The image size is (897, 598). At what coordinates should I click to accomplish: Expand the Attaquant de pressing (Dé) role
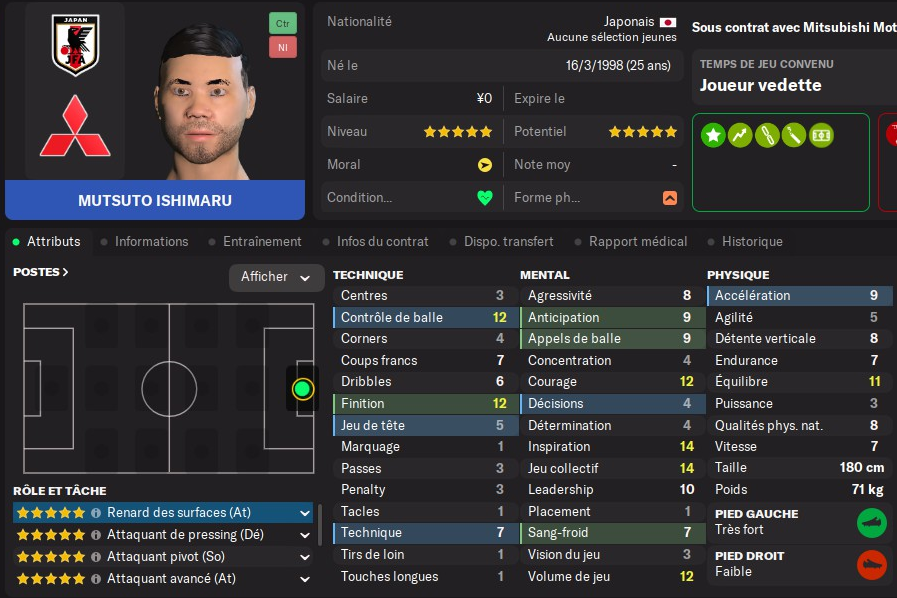305,535
